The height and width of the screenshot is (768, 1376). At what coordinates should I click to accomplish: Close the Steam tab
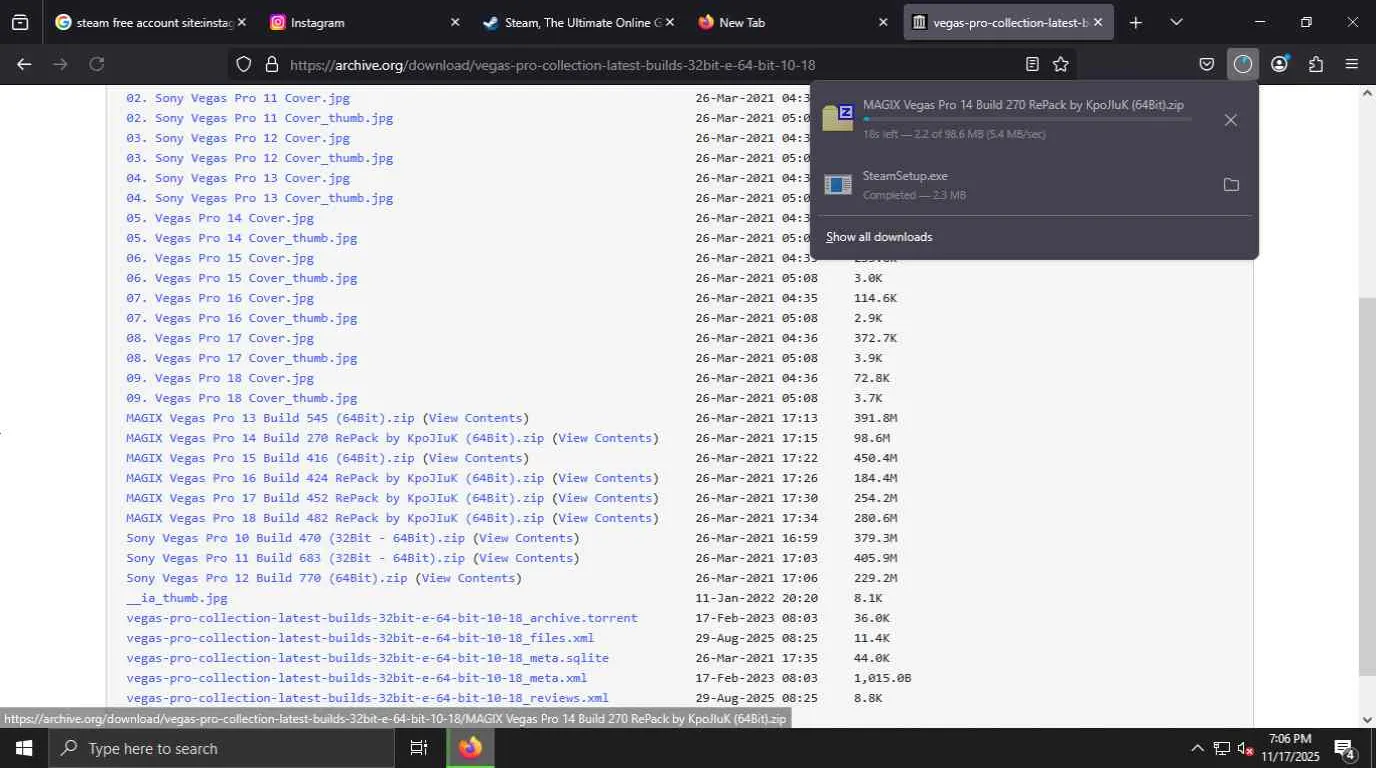coord(669,22)
